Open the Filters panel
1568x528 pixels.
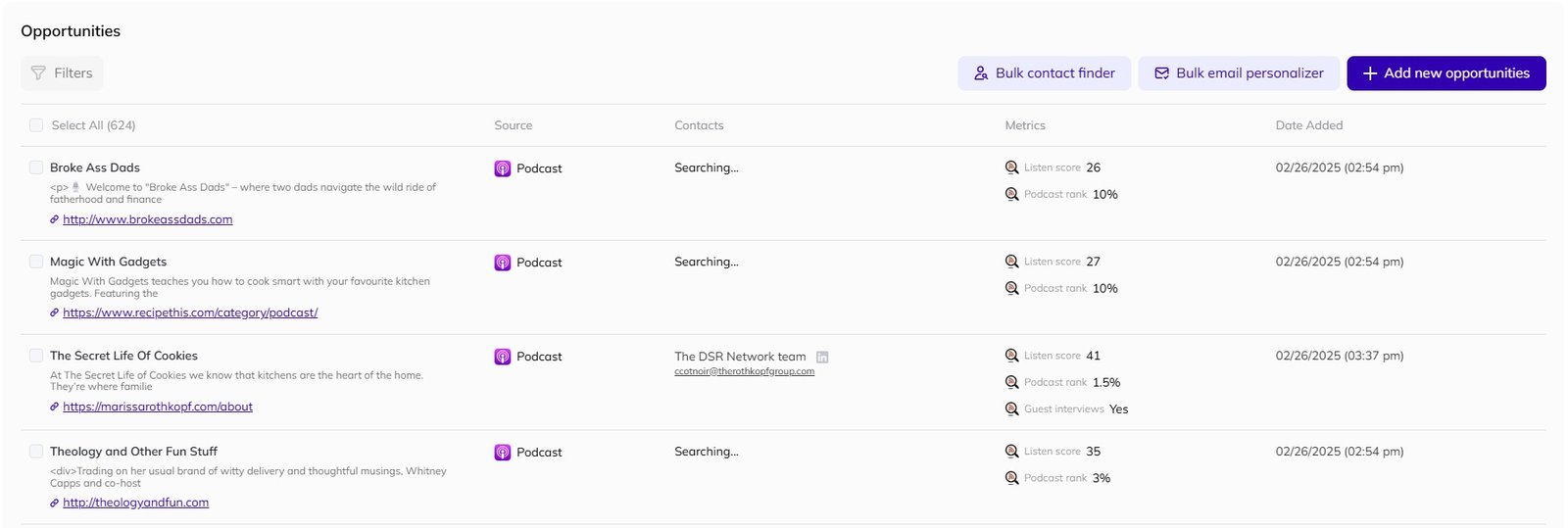(x=62, y=73)
